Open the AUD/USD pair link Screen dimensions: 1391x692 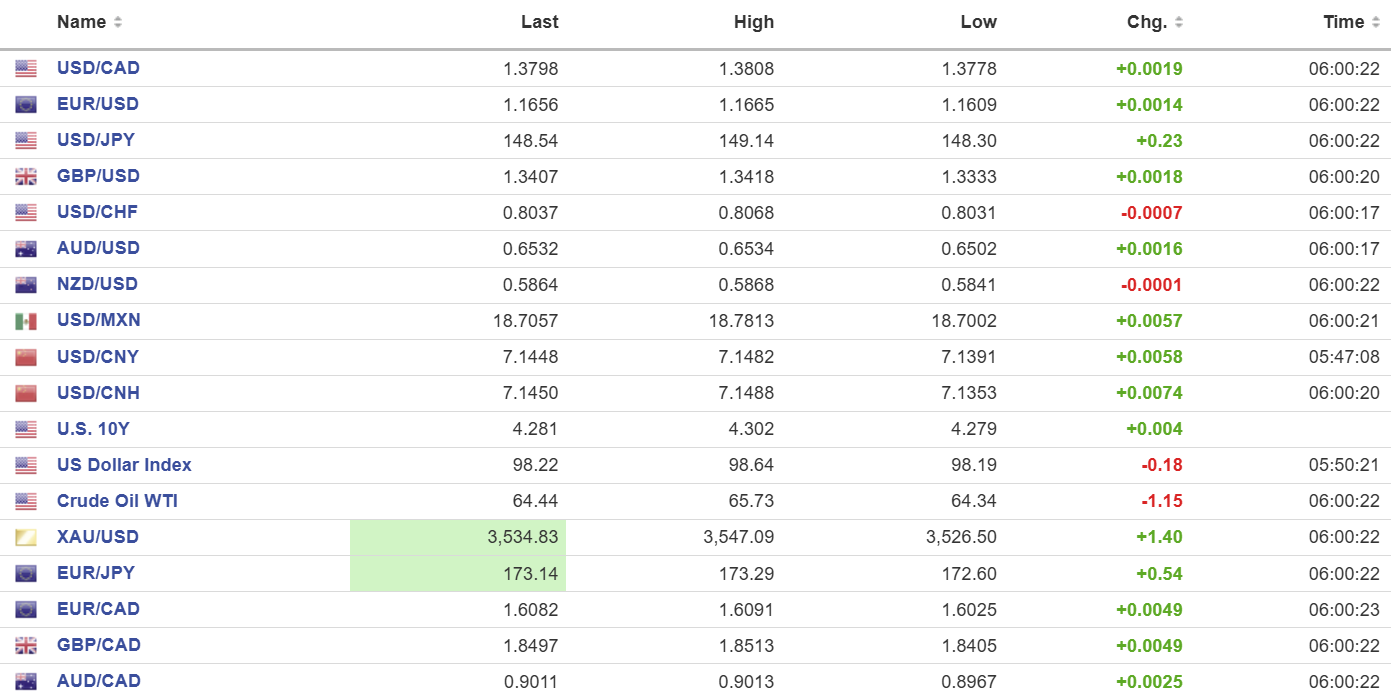tap(98, 248)
